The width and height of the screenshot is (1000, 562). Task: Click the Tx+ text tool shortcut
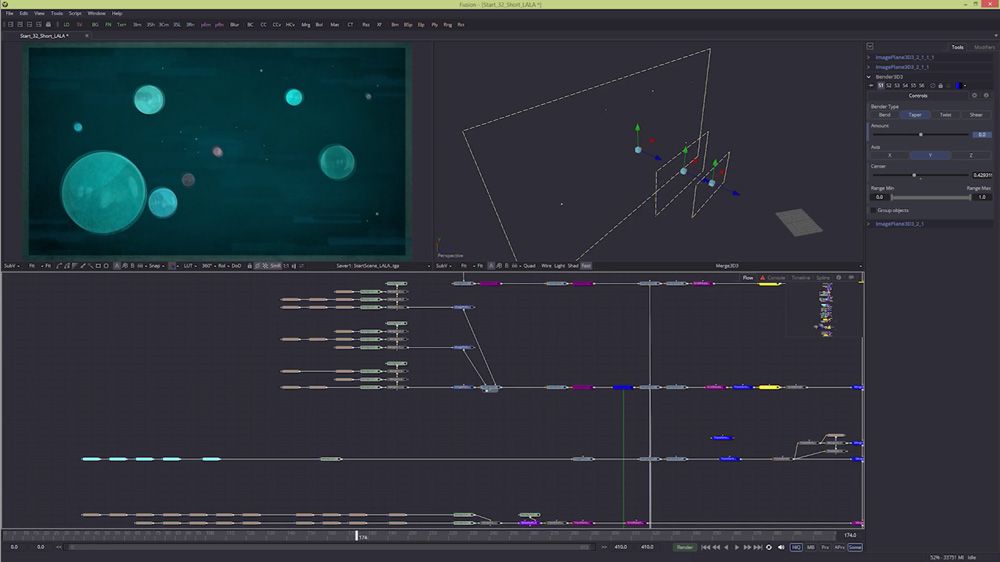coord(121,23)
